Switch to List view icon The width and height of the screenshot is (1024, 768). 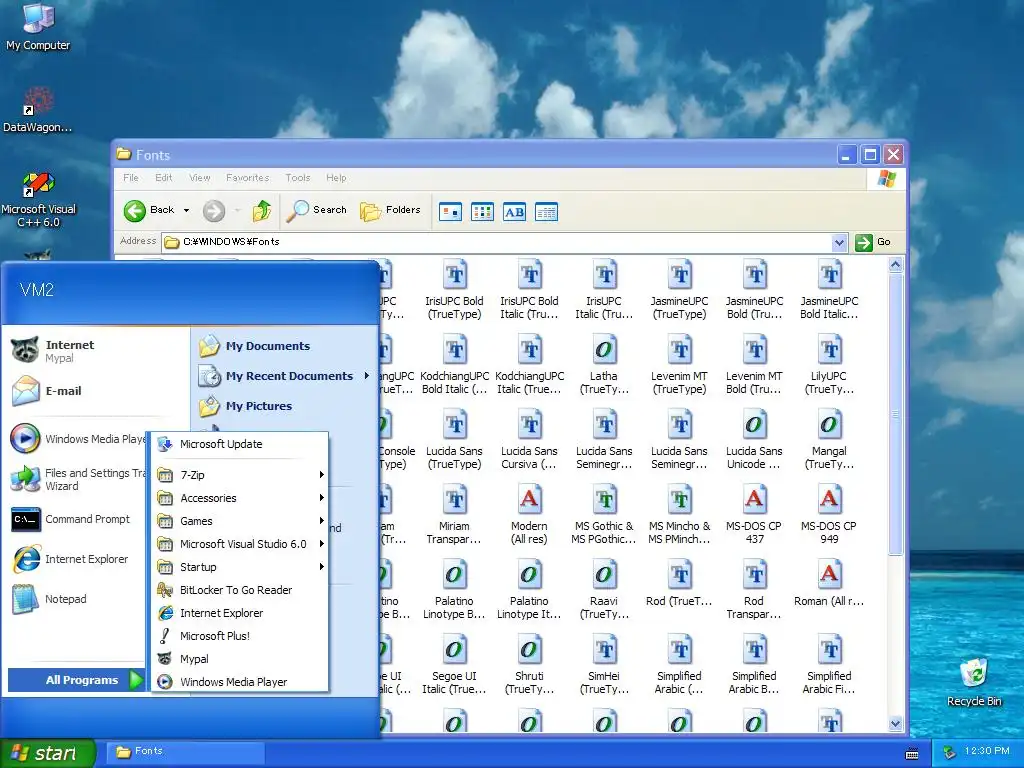coord(482,212)
